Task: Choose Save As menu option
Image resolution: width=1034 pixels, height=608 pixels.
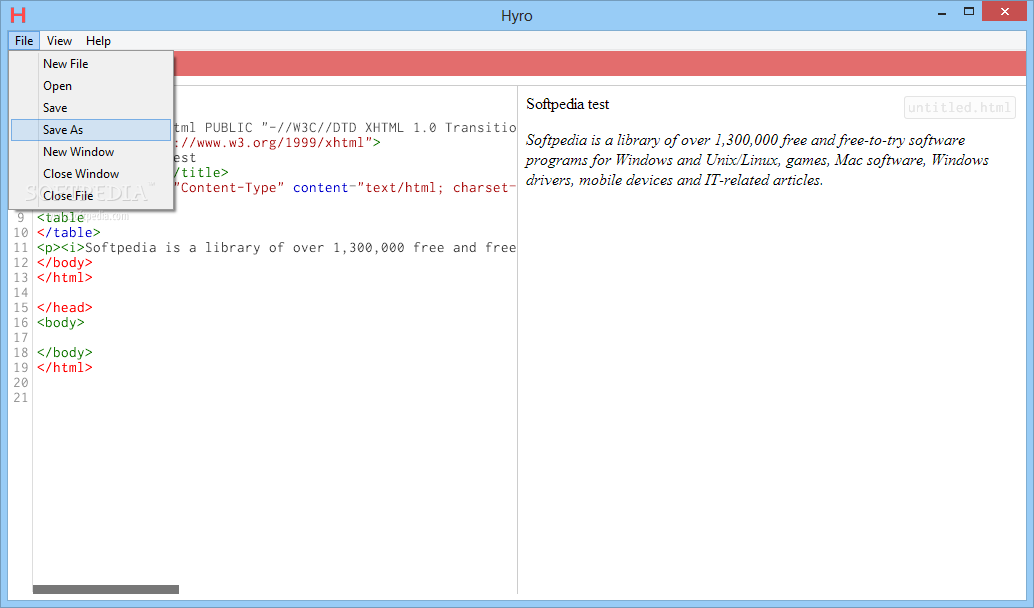Action: coord(91,130)
